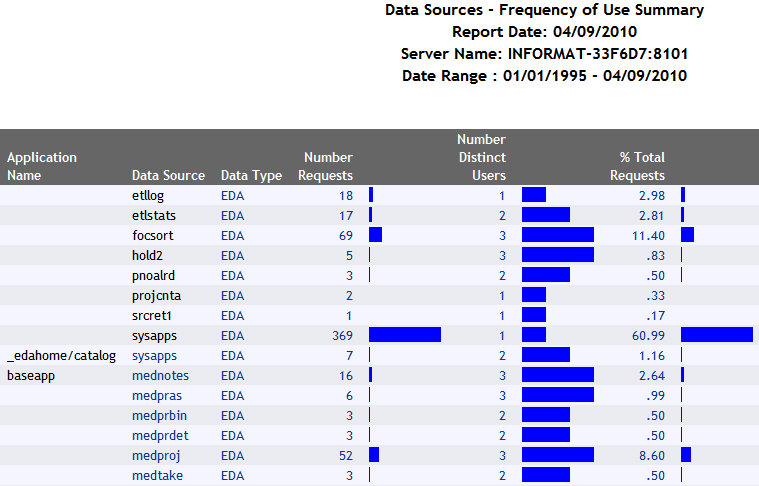Image resolution: width=759 pixels, height=486 pixels.
Task: Click the EDA data type in etllog row
Action: click(x=232, y=196)
